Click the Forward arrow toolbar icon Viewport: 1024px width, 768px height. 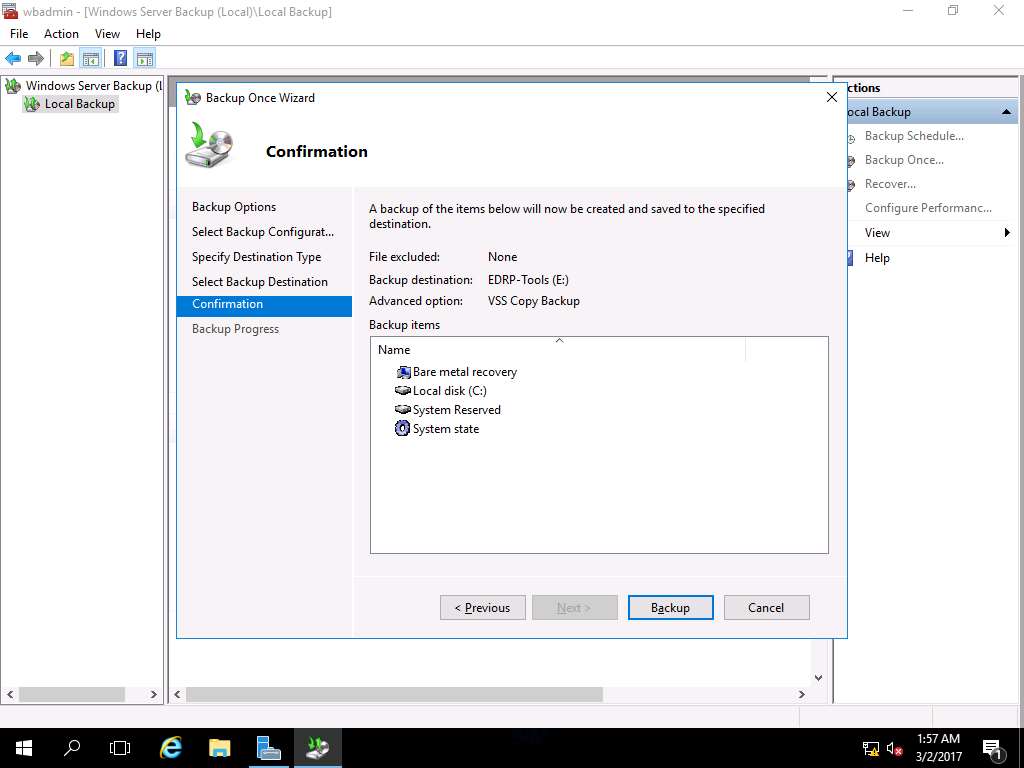tap(36, 59)
